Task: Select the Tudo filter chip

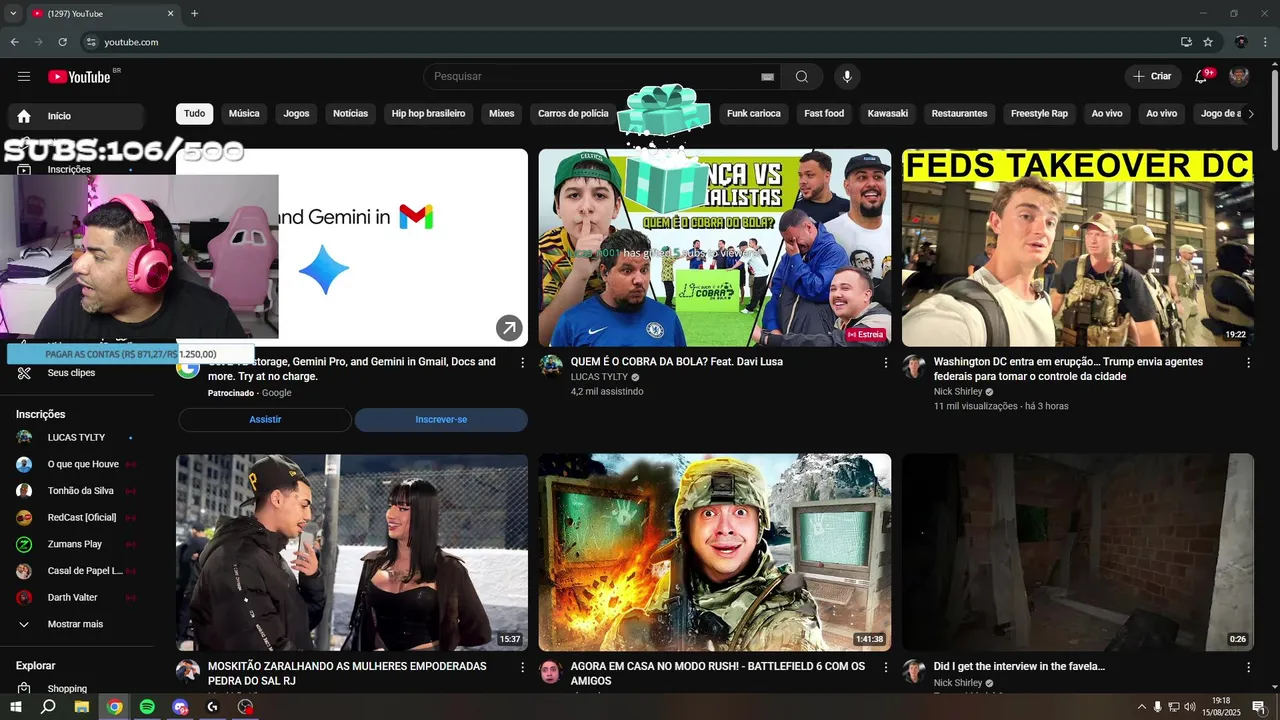Action: (x=194, y=114)
